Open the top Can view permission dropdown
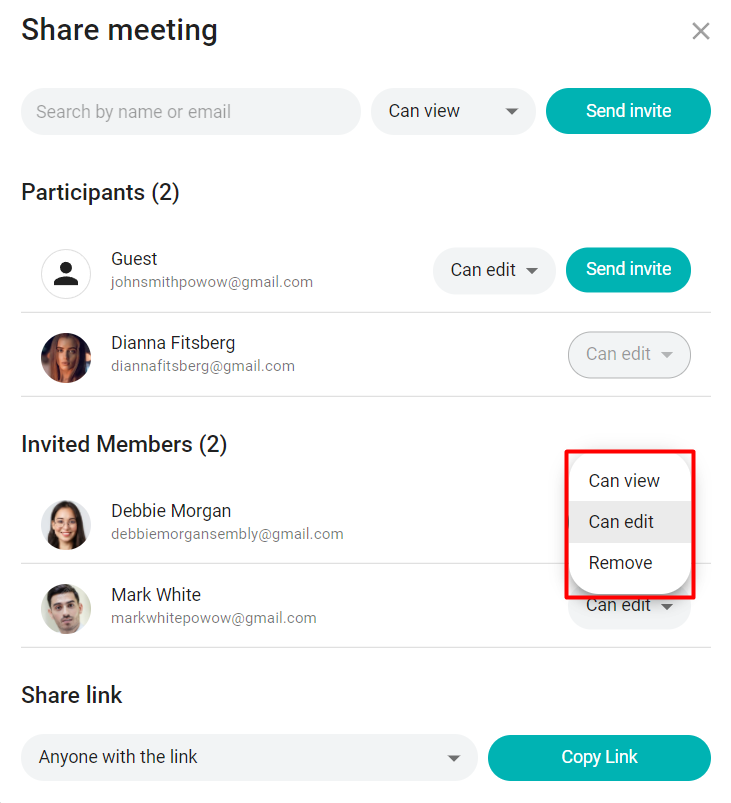Viewport: 731px width, 803px height. tap(453, 111)
